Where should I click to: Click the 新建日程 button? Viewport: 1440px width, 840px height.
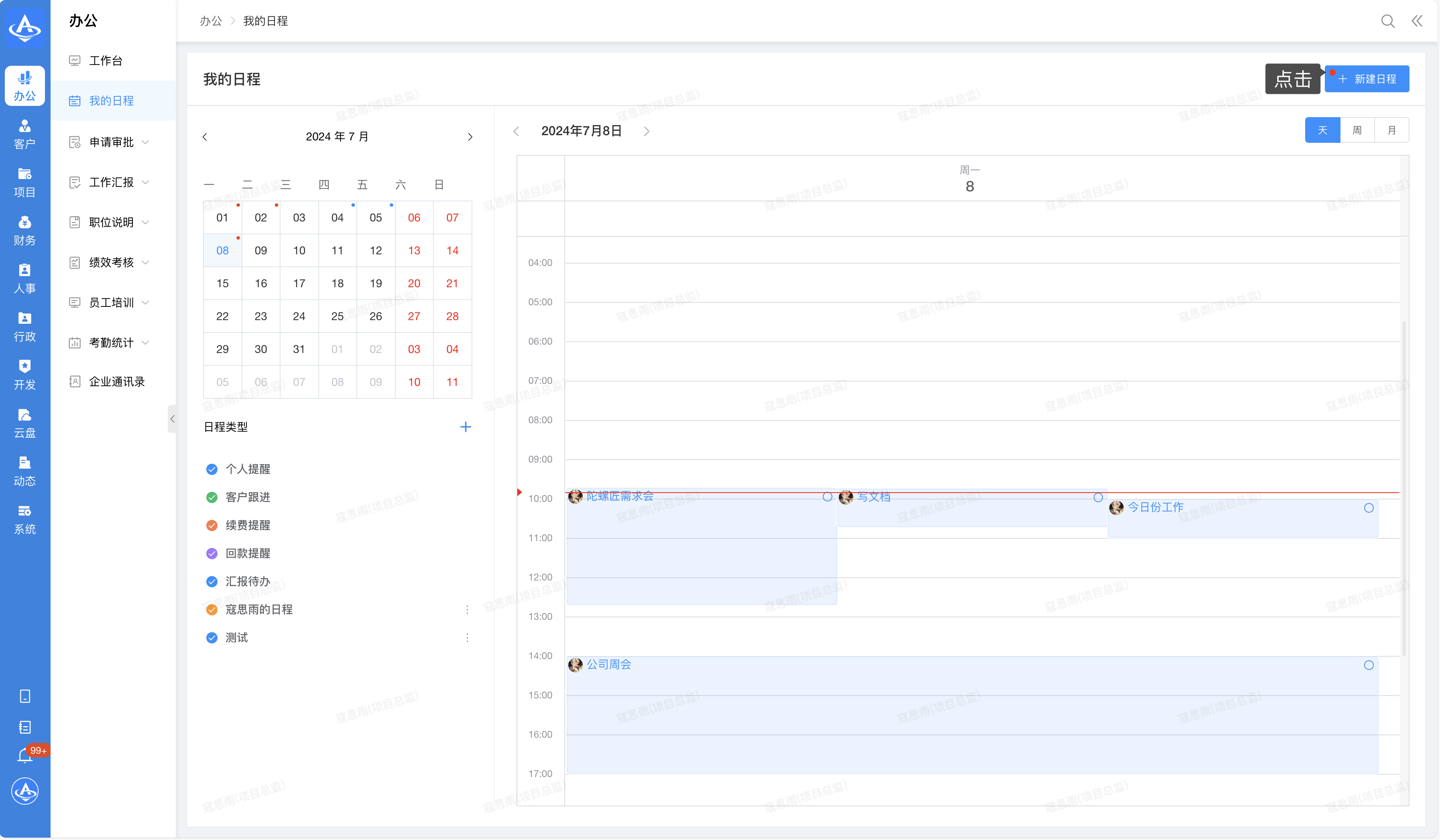point(1367,79)
